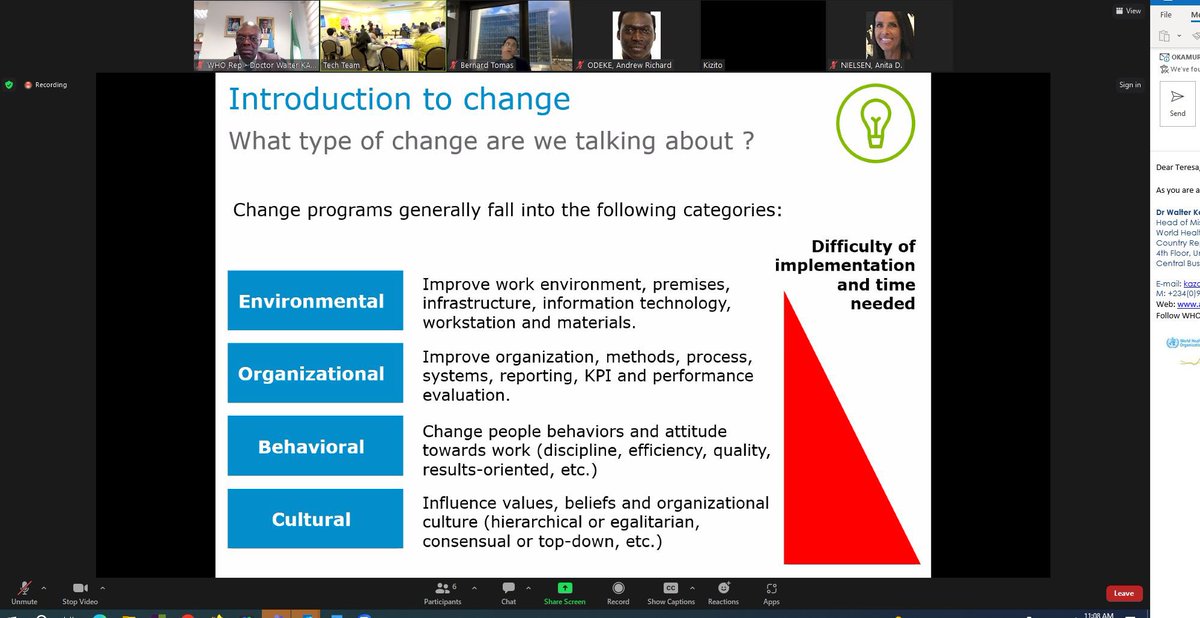This screenshot has width=1200, height=618.
Task: Click the green encryption shield icon
Action: 9,85
